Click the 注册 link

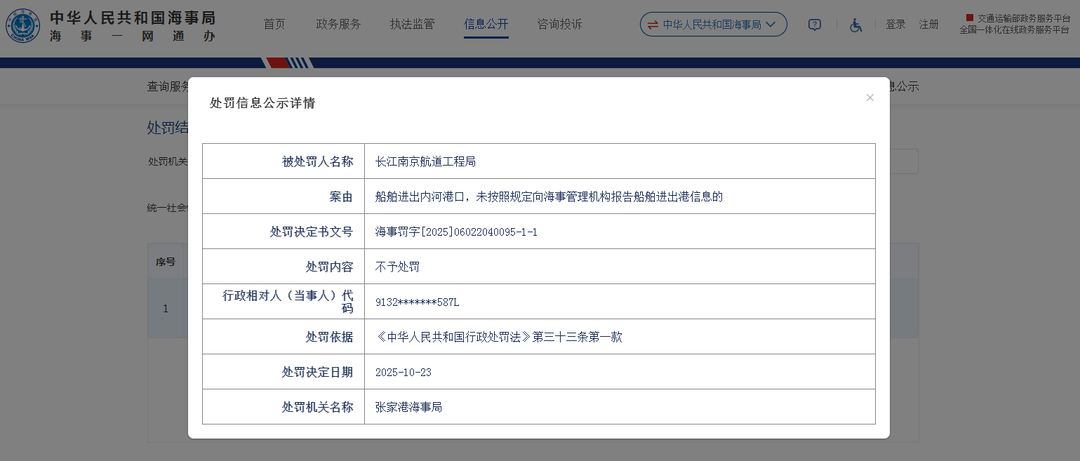click(x=929, y=25)
